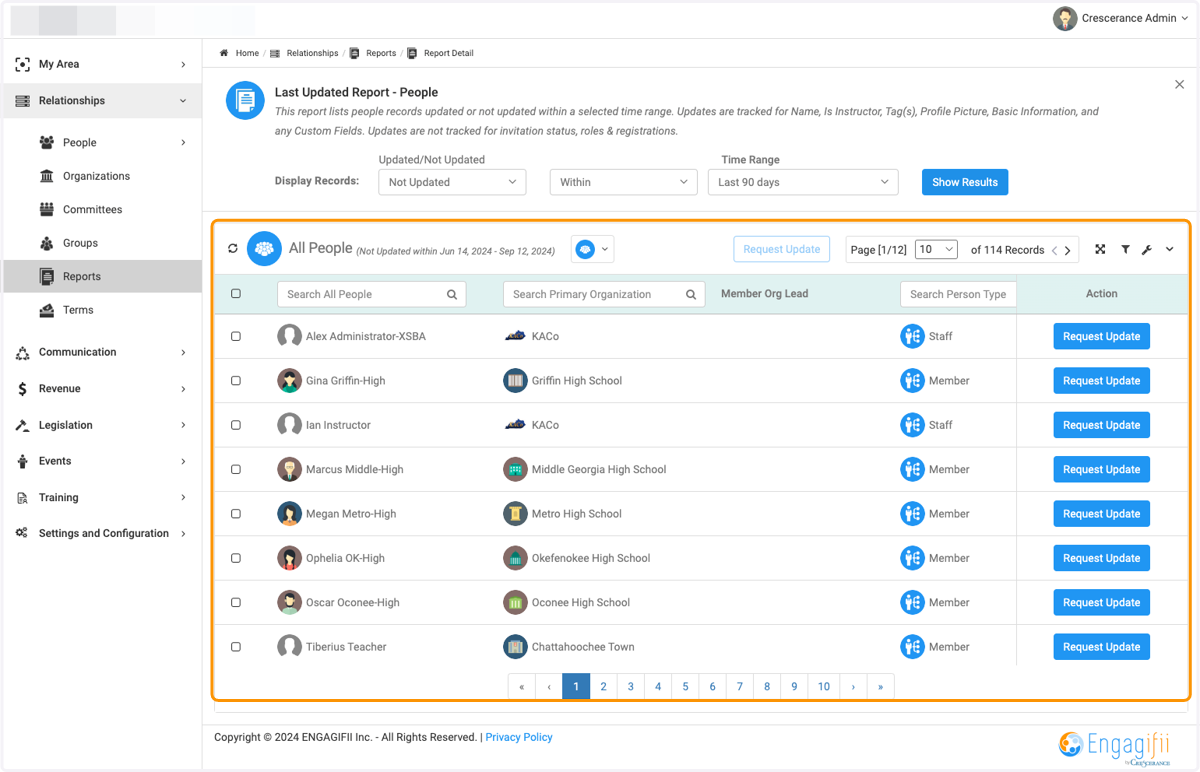The height and width of the screenshot is (772, 1200).
Task: Click the Chattahoochee Town logo
Action: (x=515, y=646)
